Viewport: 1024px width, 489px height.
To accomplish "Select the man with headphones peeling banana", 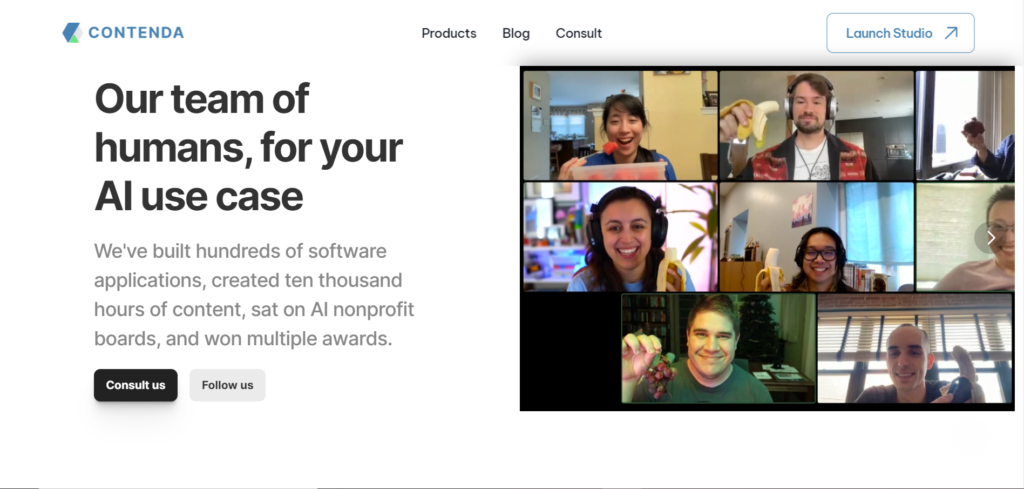I will click(x=816, y=125).
